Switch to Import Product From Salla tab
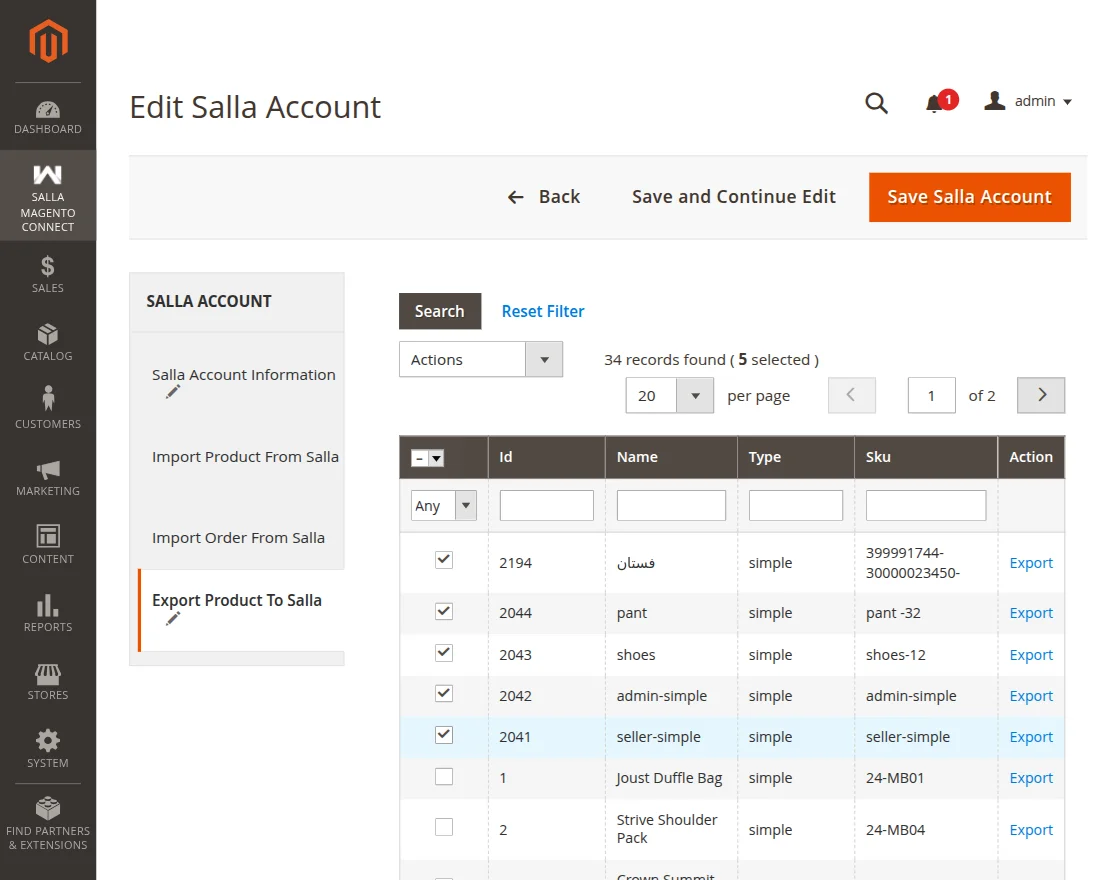This screenshot has height=880, width=1120. [x=245, y=457]
